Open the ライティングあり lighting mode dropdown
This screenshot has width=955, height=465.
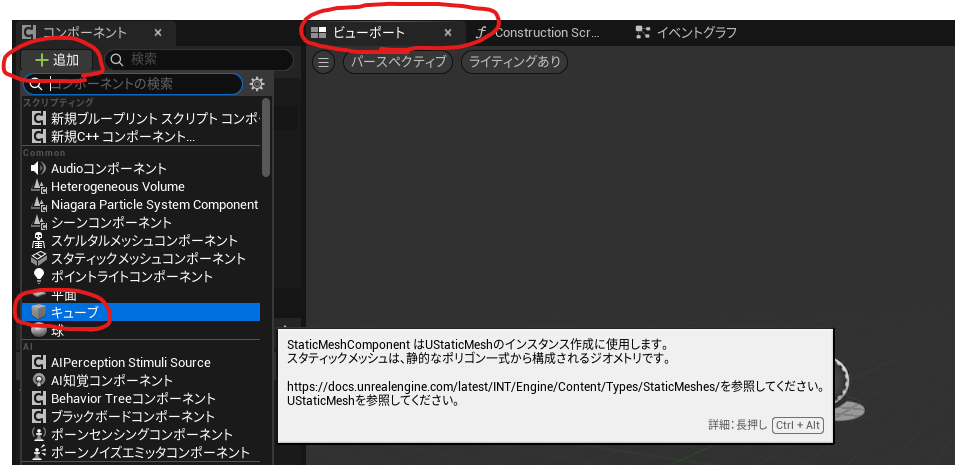point(514,62)
